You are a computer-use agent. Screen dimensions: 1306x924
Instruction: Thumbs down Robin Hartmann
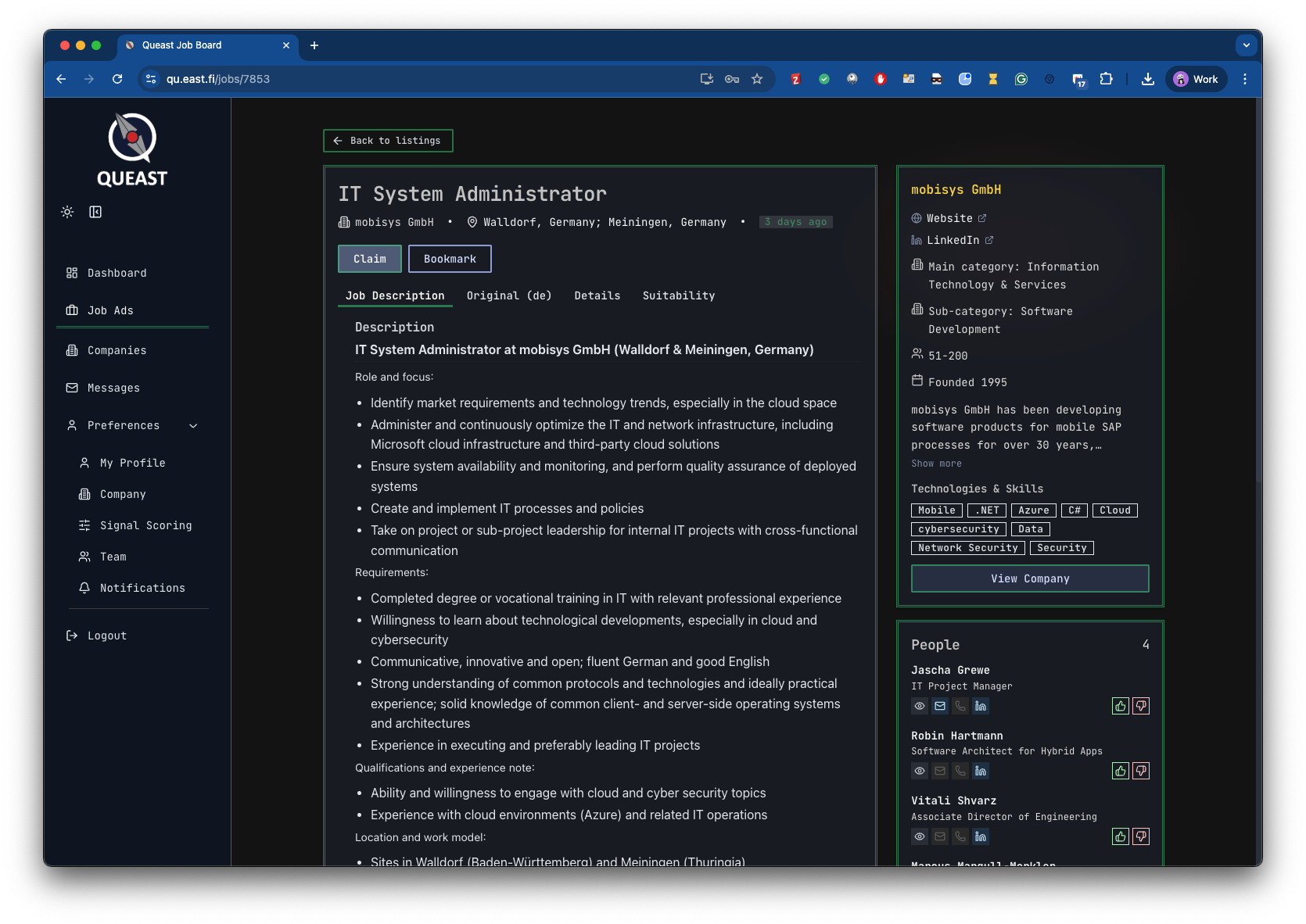pos(1141,771)
